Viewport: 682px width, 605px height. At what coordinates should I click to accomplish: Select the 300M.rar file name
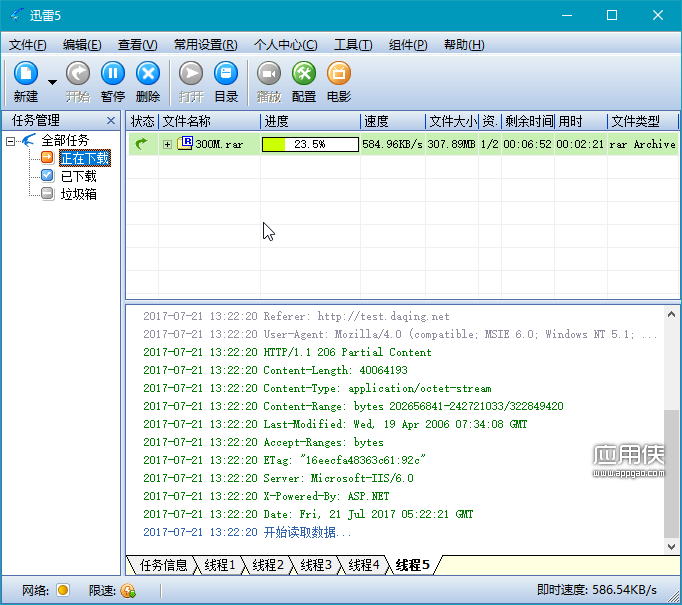tap(219, 144)
